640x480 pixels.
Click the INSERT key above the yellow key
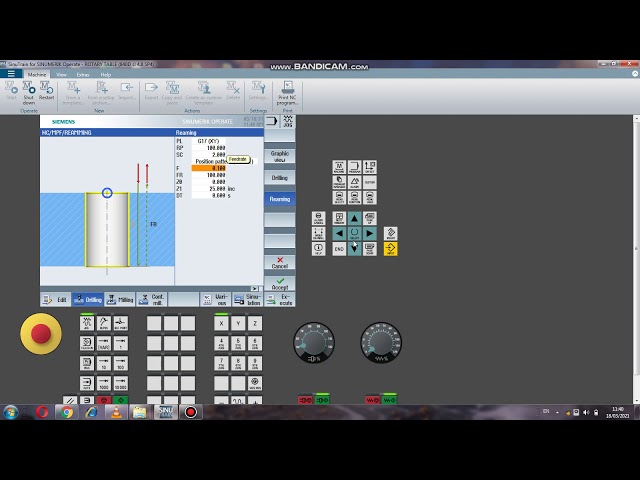tap(391, 233)
